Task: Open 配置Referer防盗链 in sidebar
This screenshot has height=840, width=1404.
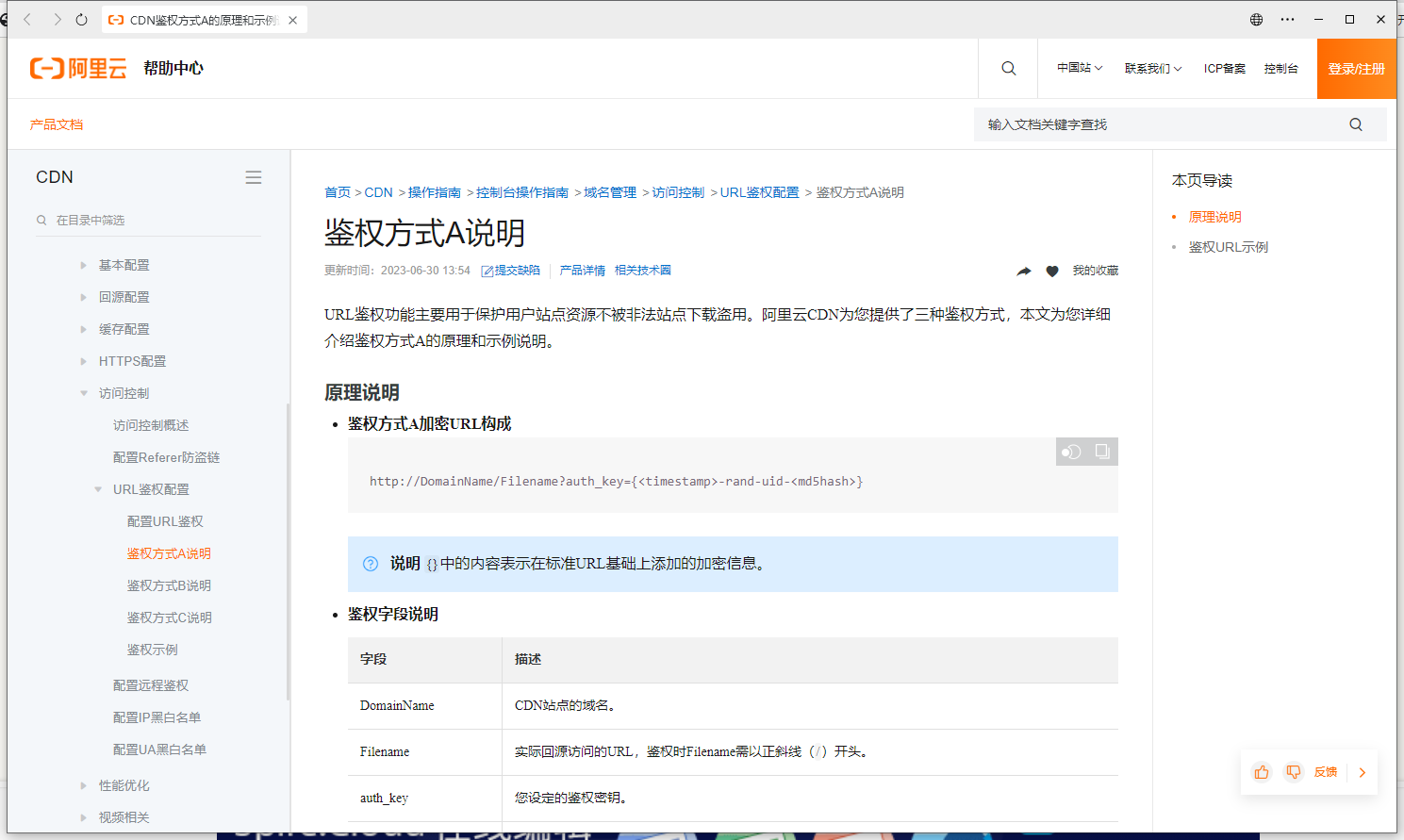Action: click(x=166, y=458)
